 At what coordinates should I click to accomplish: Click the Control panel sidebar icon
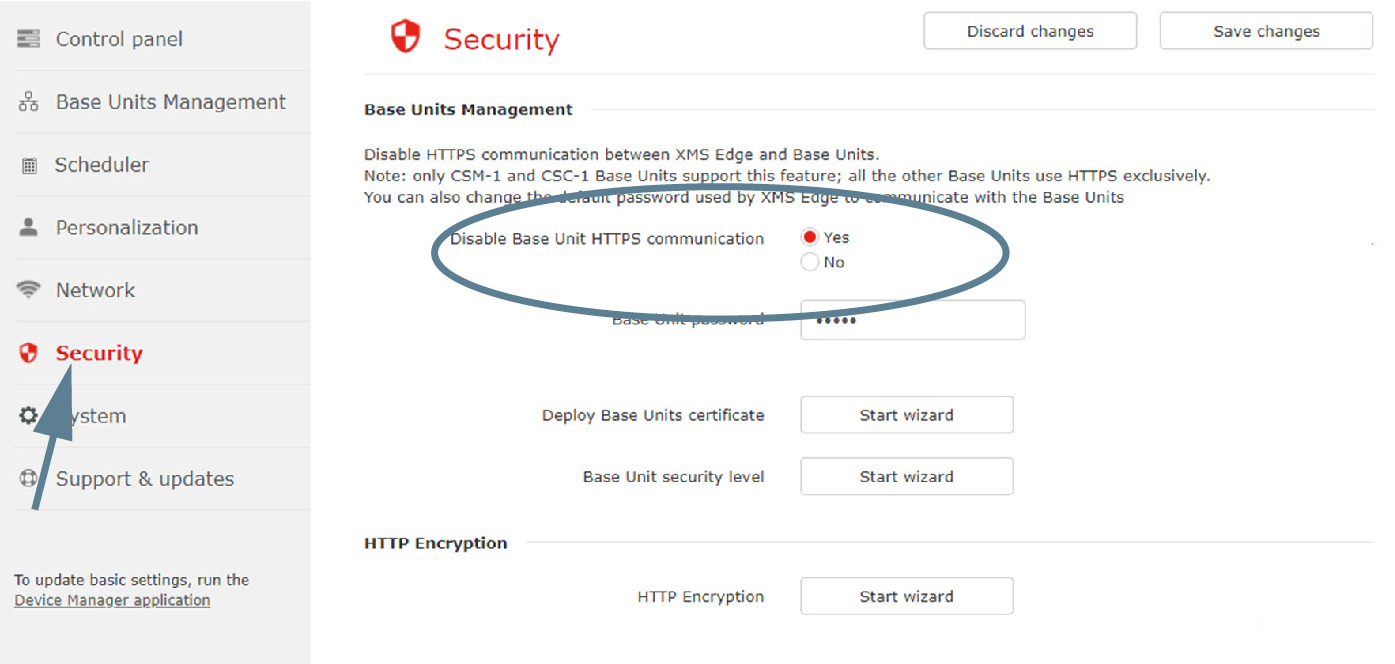(29, 39)
